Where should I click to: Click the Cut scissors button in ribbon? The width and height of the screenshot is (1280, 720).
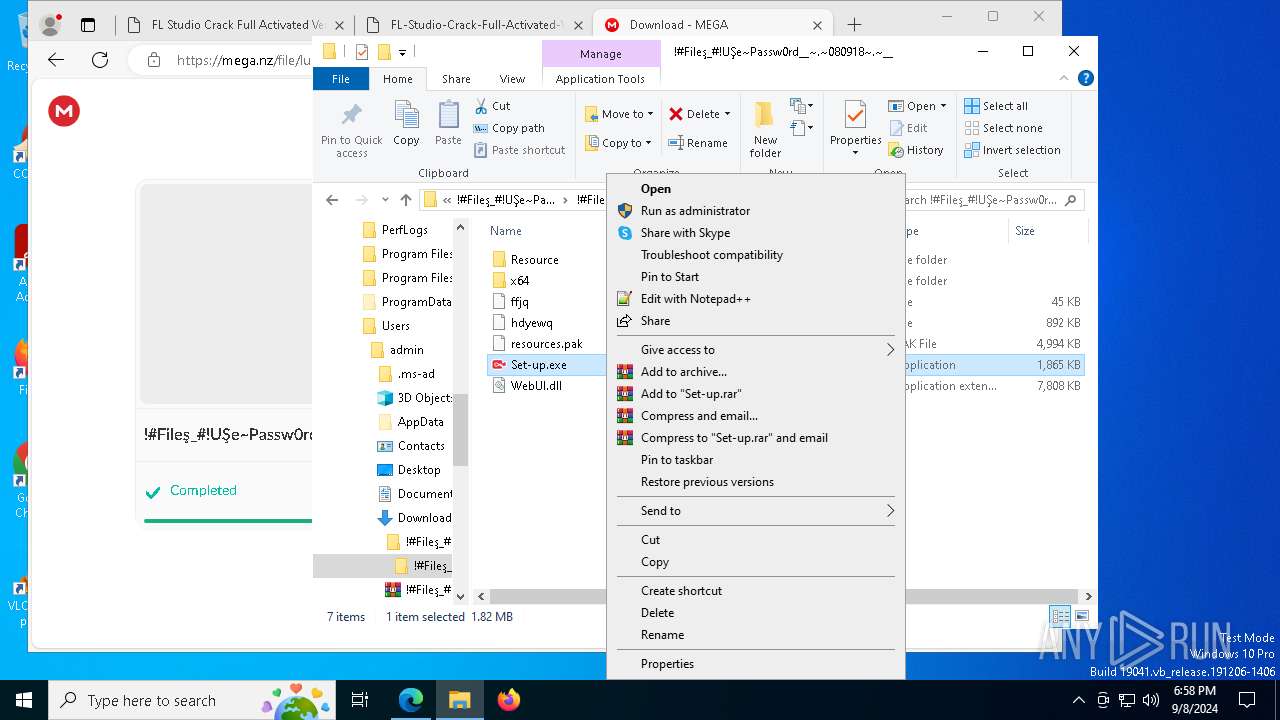(492, 106)
